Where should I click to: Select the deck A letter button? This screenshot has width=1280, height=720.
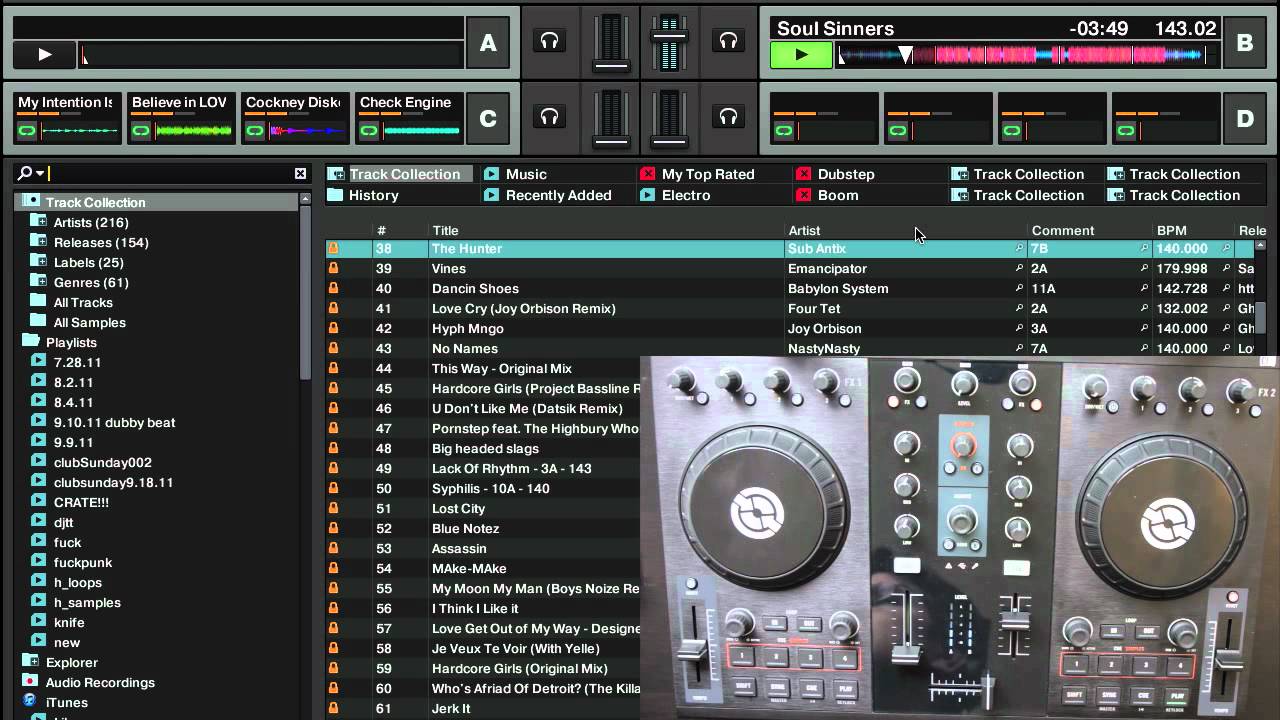click(x=488, y=43)
